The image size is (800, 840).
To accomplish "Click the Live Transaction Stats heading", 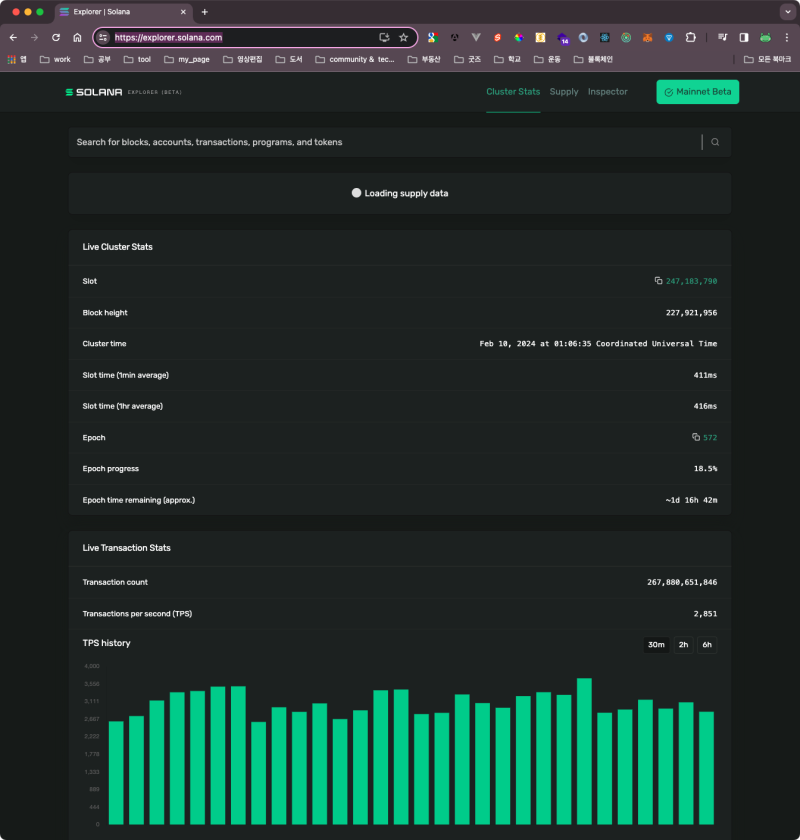I will coord(126,548).
